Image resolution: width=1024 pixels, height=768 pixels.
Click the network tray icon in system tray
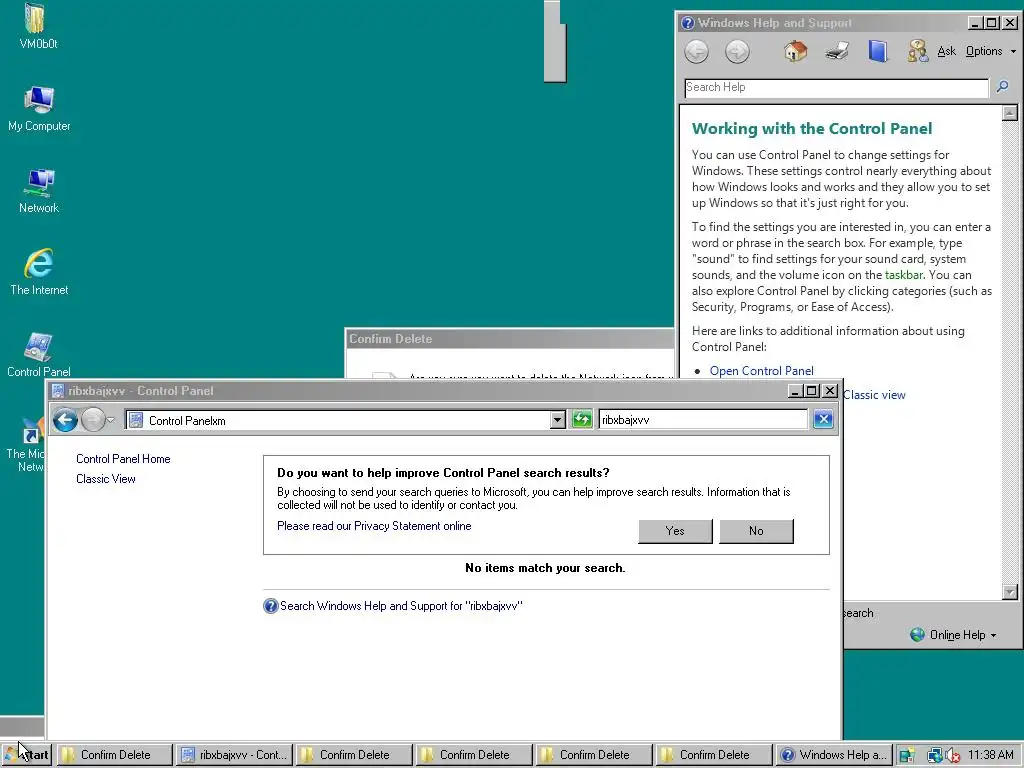(935, 756)
